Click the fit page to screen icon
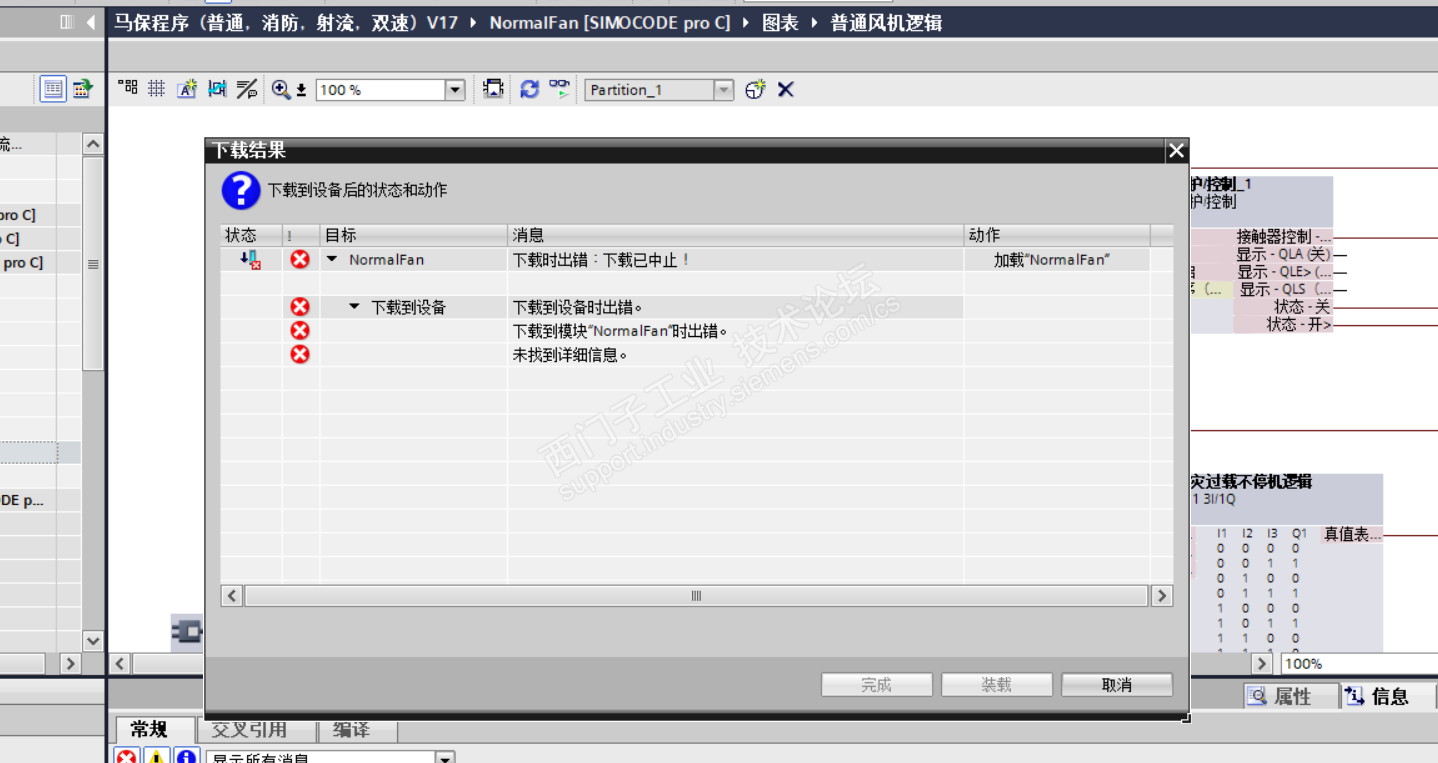 pos(493,89)
